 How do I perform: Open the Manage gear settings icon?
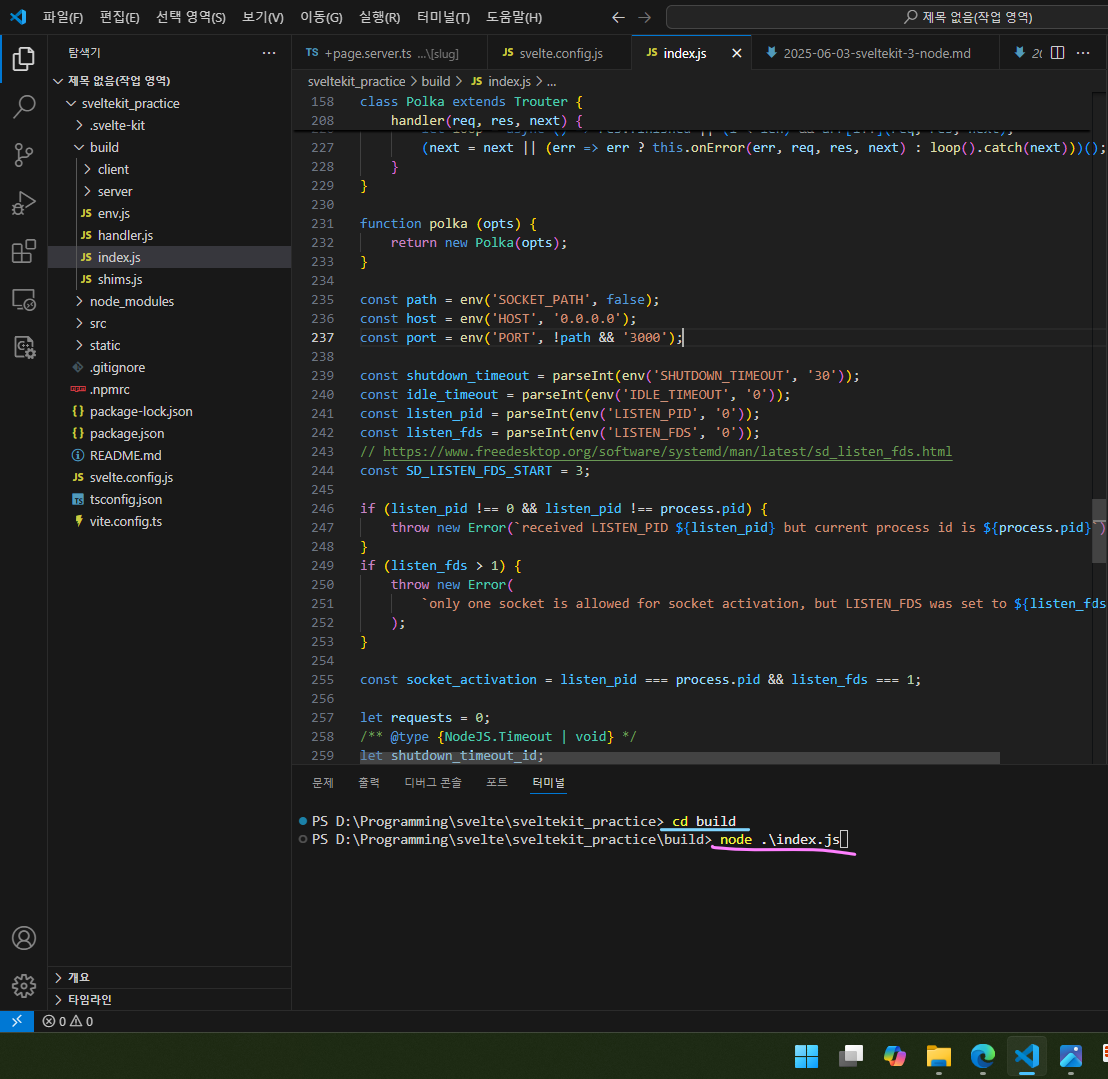pos(23,986)
